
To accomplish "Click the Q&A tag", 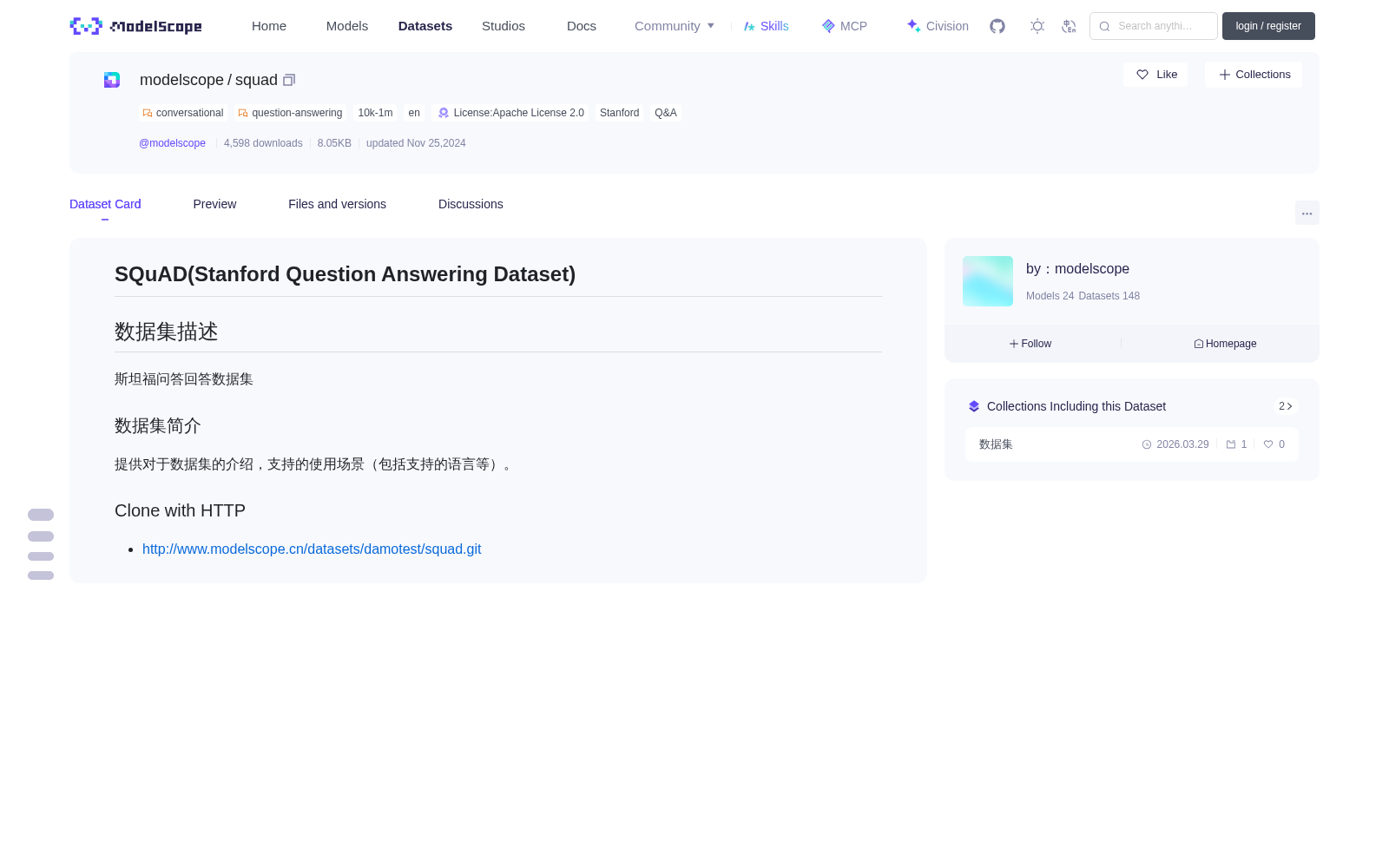I will coord(666,113).
